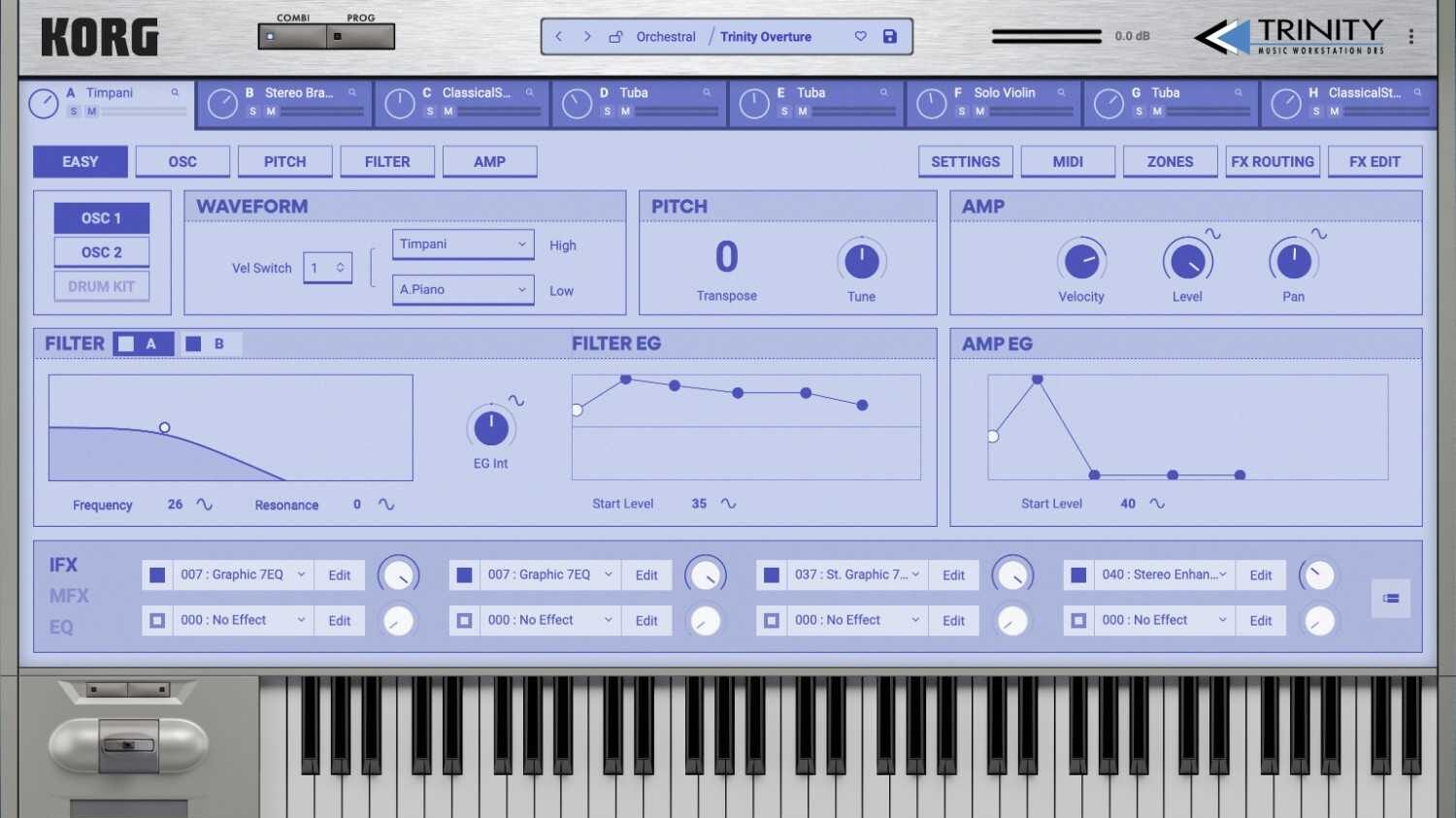Image resolution: width=1456 pixels, height=818 pixels.
Task: Open the effects list icon at far right
Action: tap(1391, 598)
